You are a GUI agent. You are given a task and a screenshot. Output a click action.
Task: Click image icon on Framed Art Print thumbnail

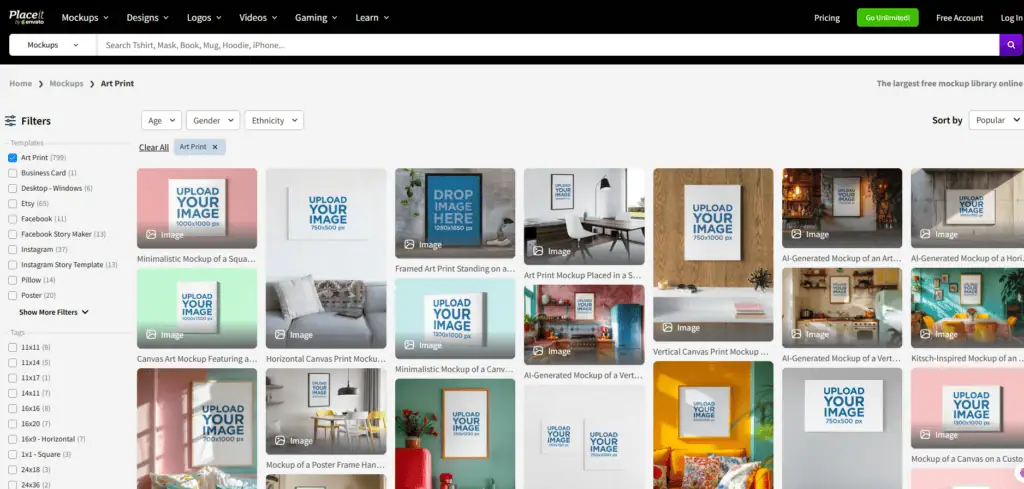pyautogui.click(x=409, y=244)
